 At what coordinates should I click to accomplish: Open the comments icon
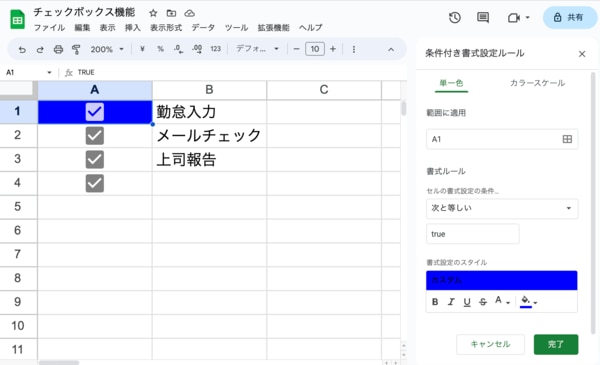(x=483, y=17)
